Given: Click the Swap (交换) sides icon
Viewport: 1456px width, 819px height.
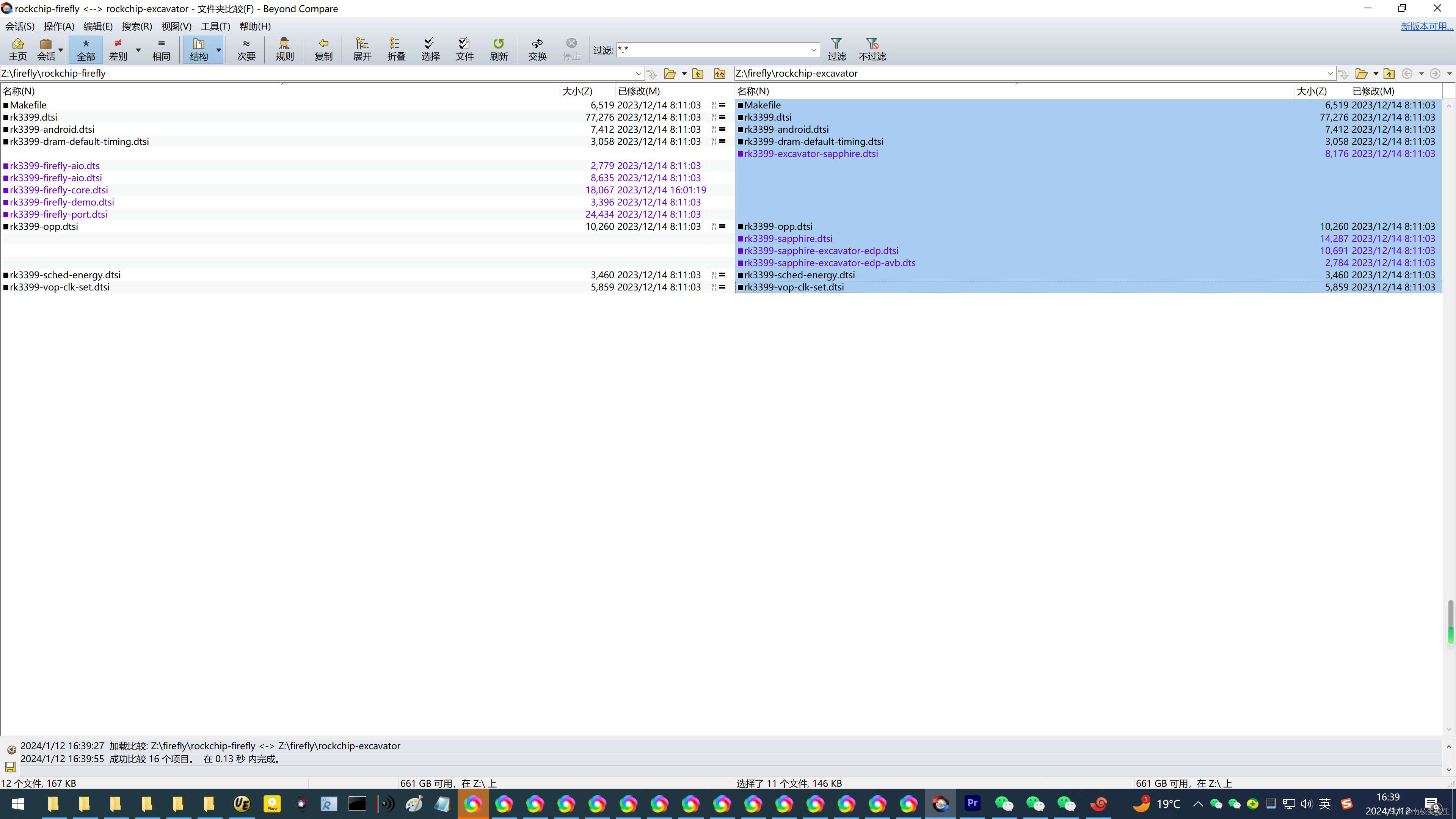Looking at the screenshot, I should click(x=537, y=49).
